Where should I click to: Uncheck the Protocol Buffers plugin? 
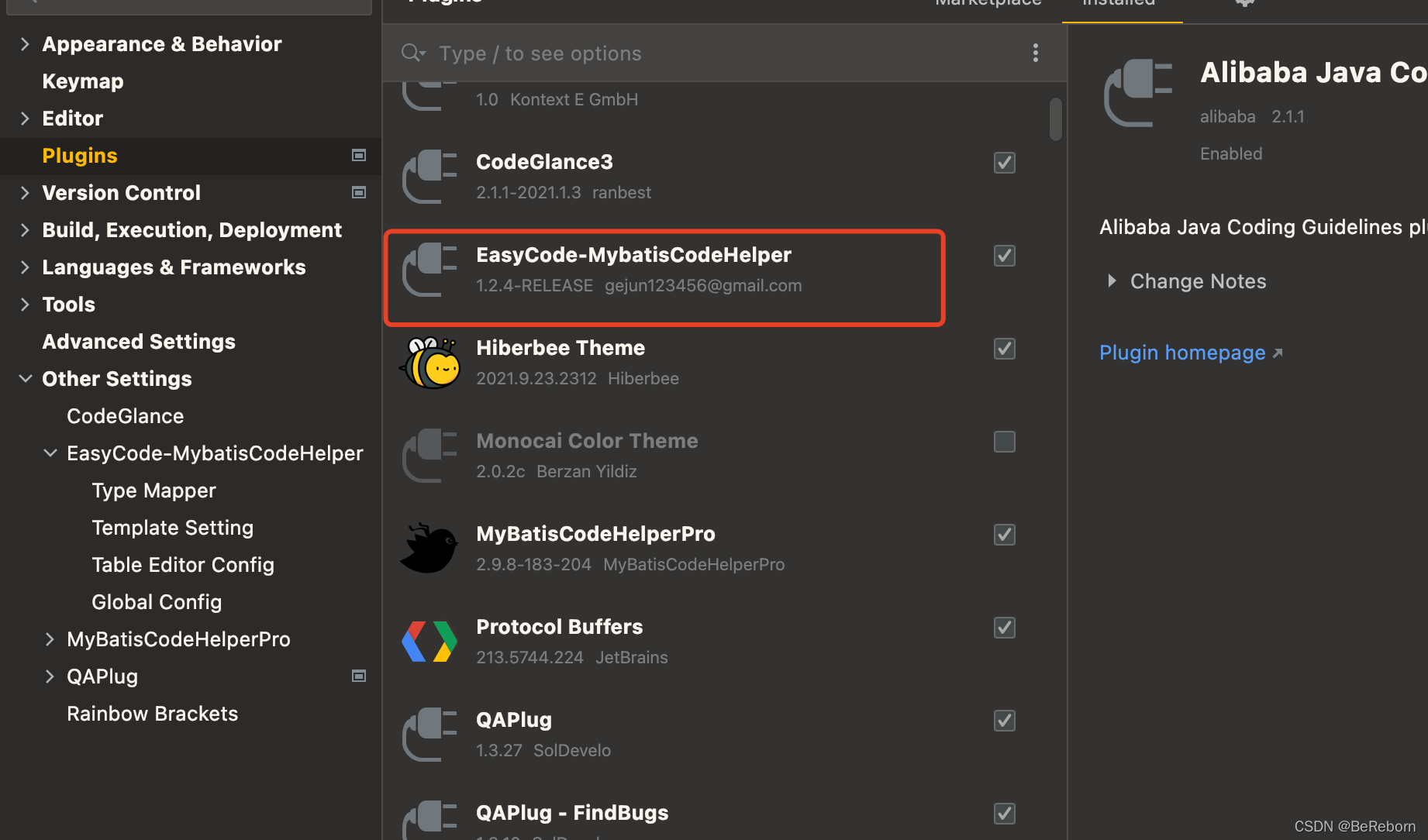[x=1005, y=628]
